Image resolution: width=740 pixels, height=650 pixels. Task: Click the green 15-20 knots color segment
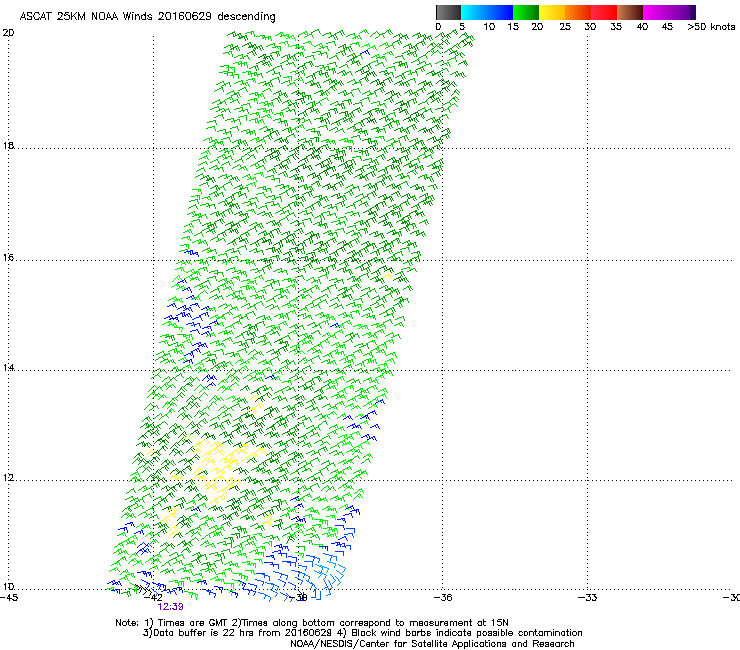[x=526, y=12]
